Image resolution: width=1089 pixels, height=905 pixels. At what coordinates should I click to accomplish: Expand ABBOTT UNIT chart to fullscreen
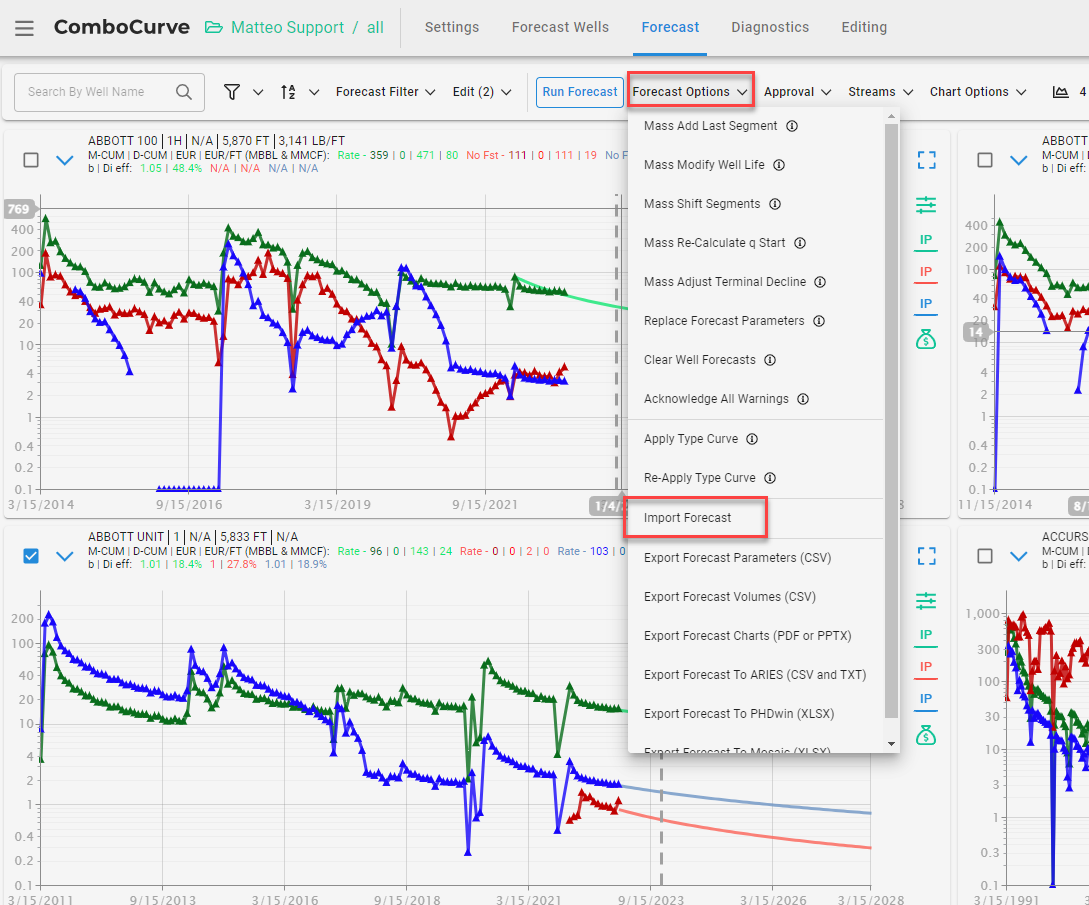(x=926, y=556)
